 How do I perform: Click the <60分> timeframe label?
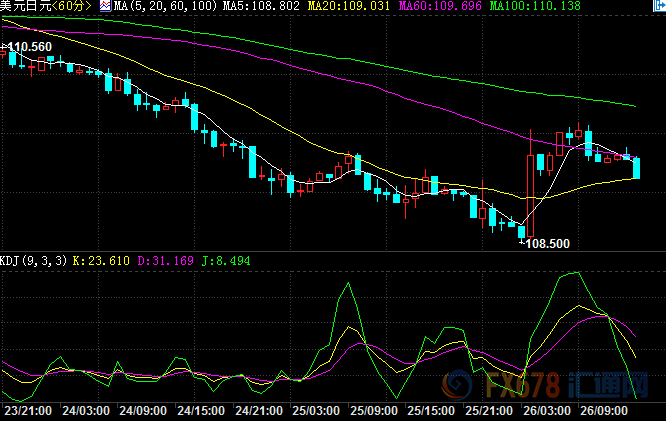point(71,6)
